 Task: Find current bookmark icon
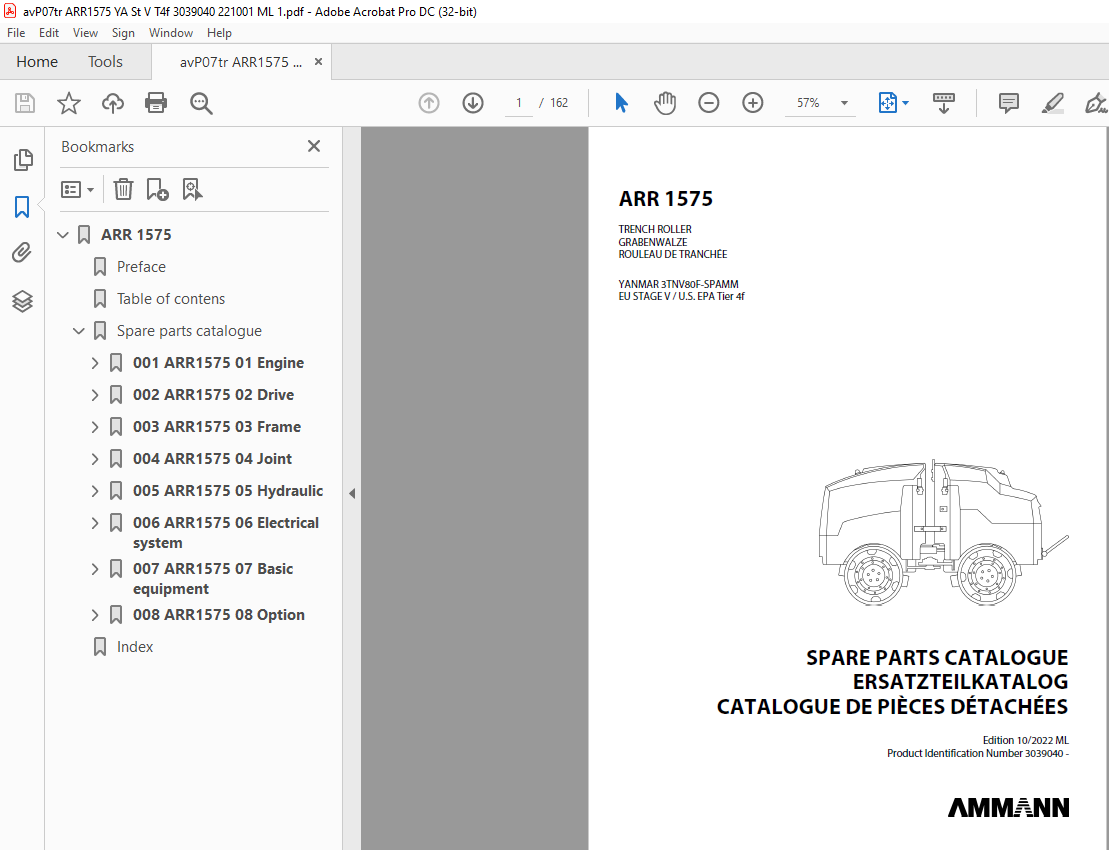pyautogui.click(x=192, y=190)
